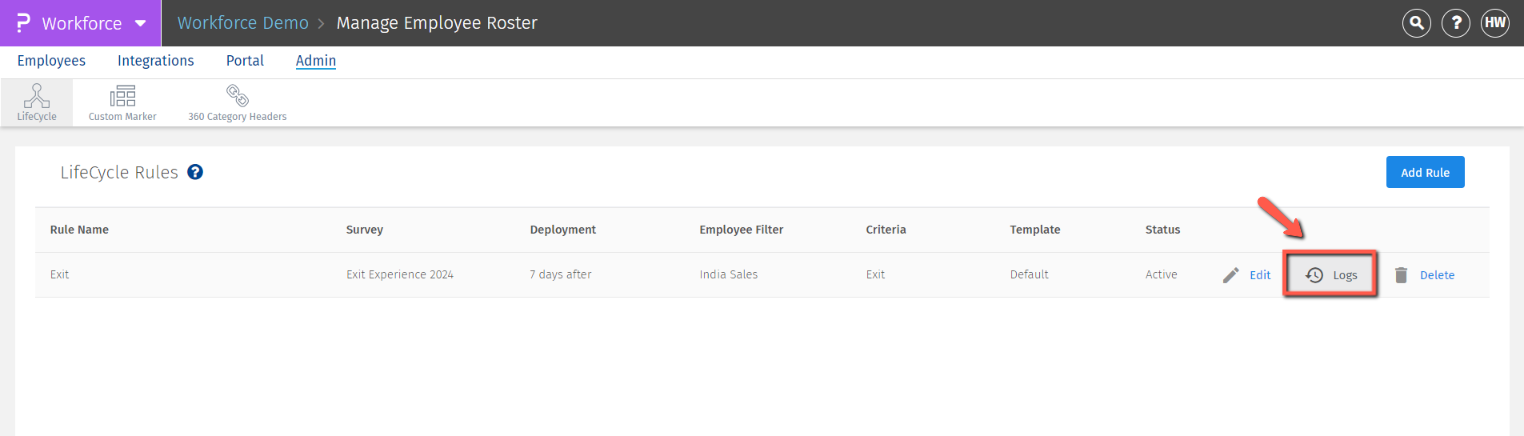Click the Delete link for Exit rule
This screenshot has width=1524, height=436.
coord(1437,275)
